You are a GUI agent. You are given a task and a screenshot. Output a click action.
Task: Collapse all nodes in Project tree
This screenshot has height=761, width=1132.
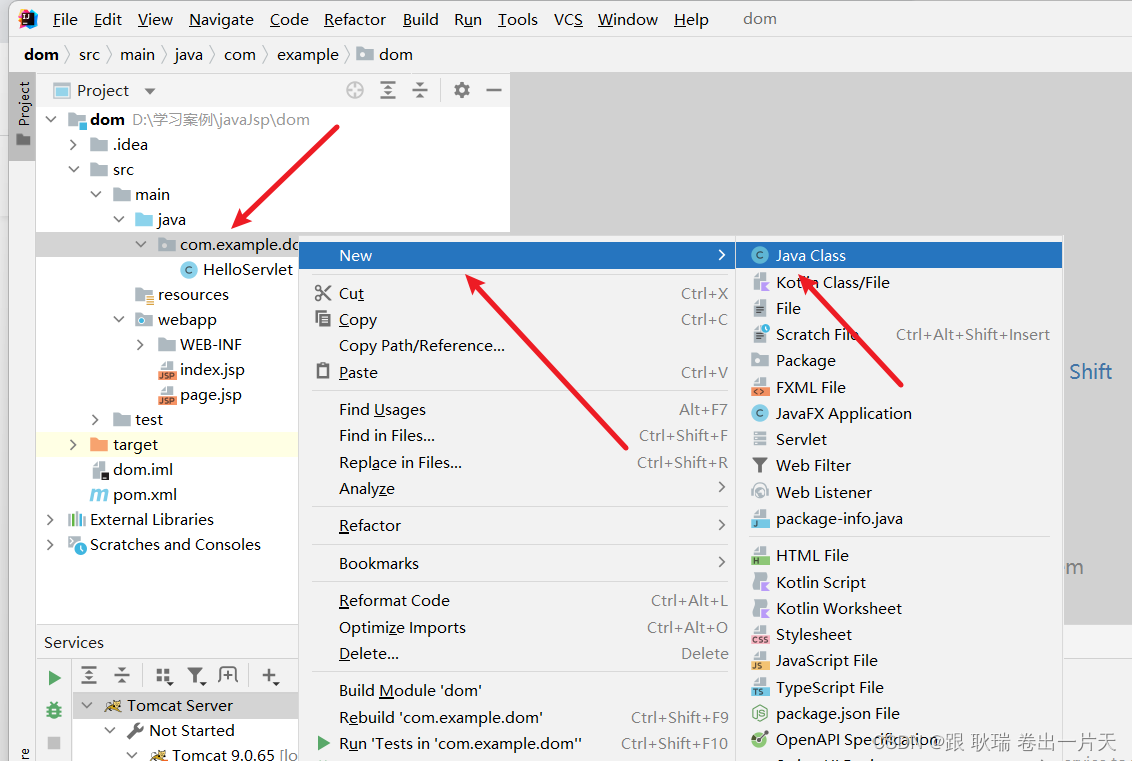420,90
